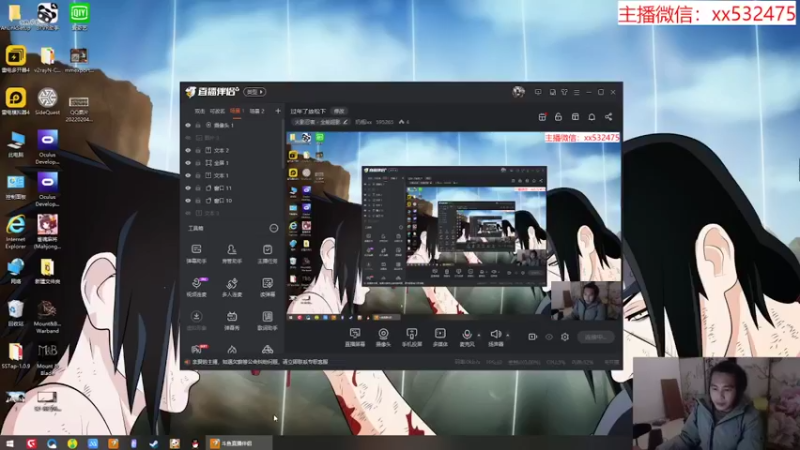
Task: Click the 扬声器 speaker icon
Action: (x=495, y=334)
